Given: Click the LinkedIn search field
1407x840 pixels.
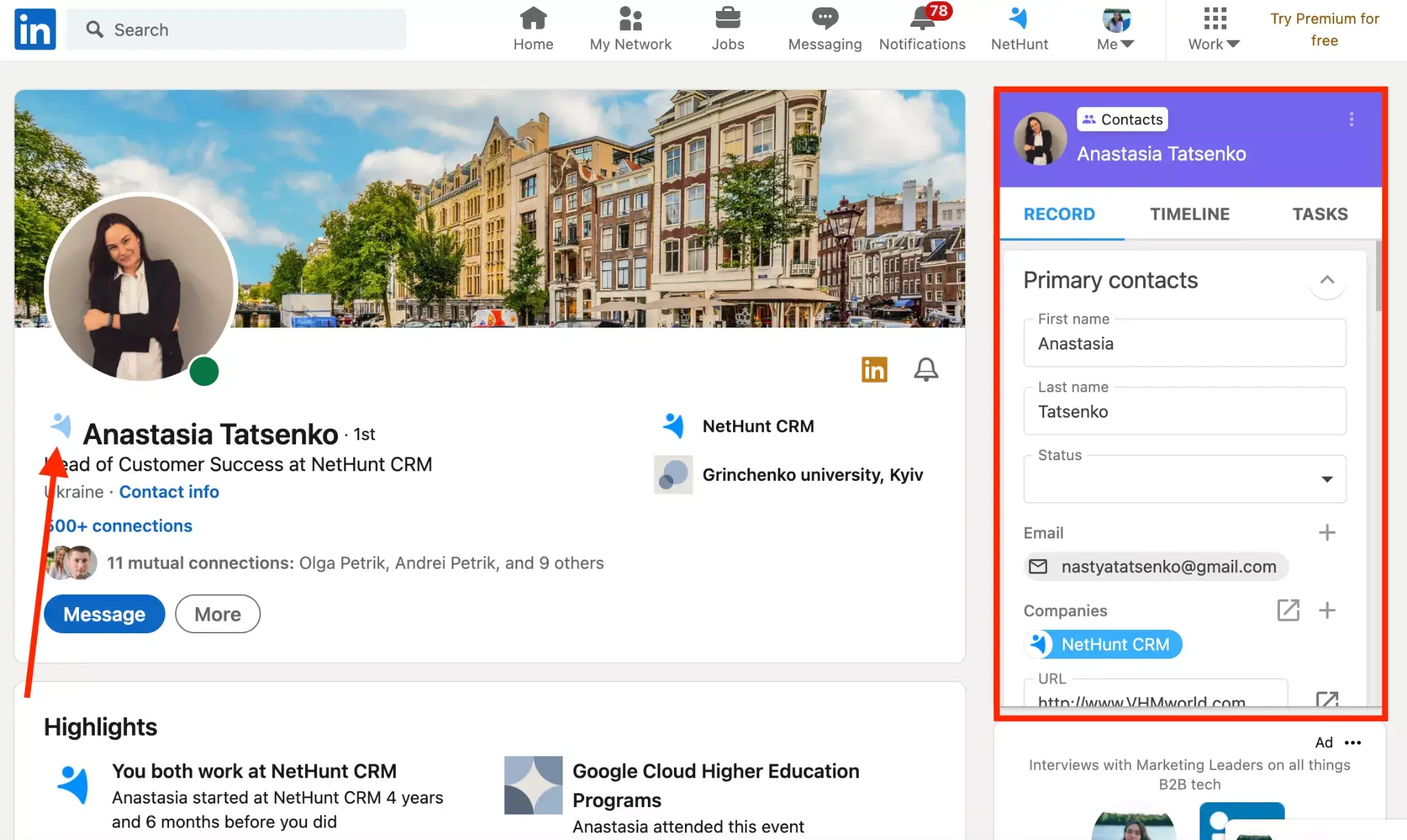Looking at the screenshot, I should 236,30.
